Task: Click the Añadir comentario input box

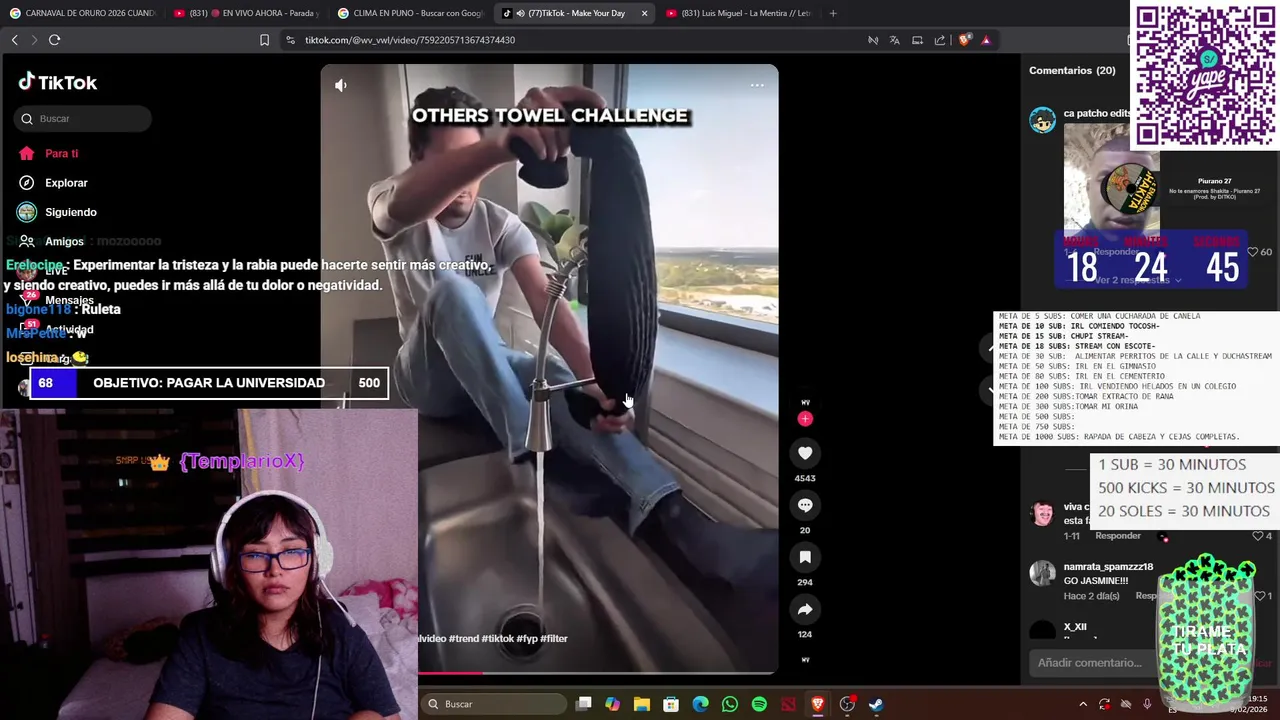Action: click(x=1095, y=663)
